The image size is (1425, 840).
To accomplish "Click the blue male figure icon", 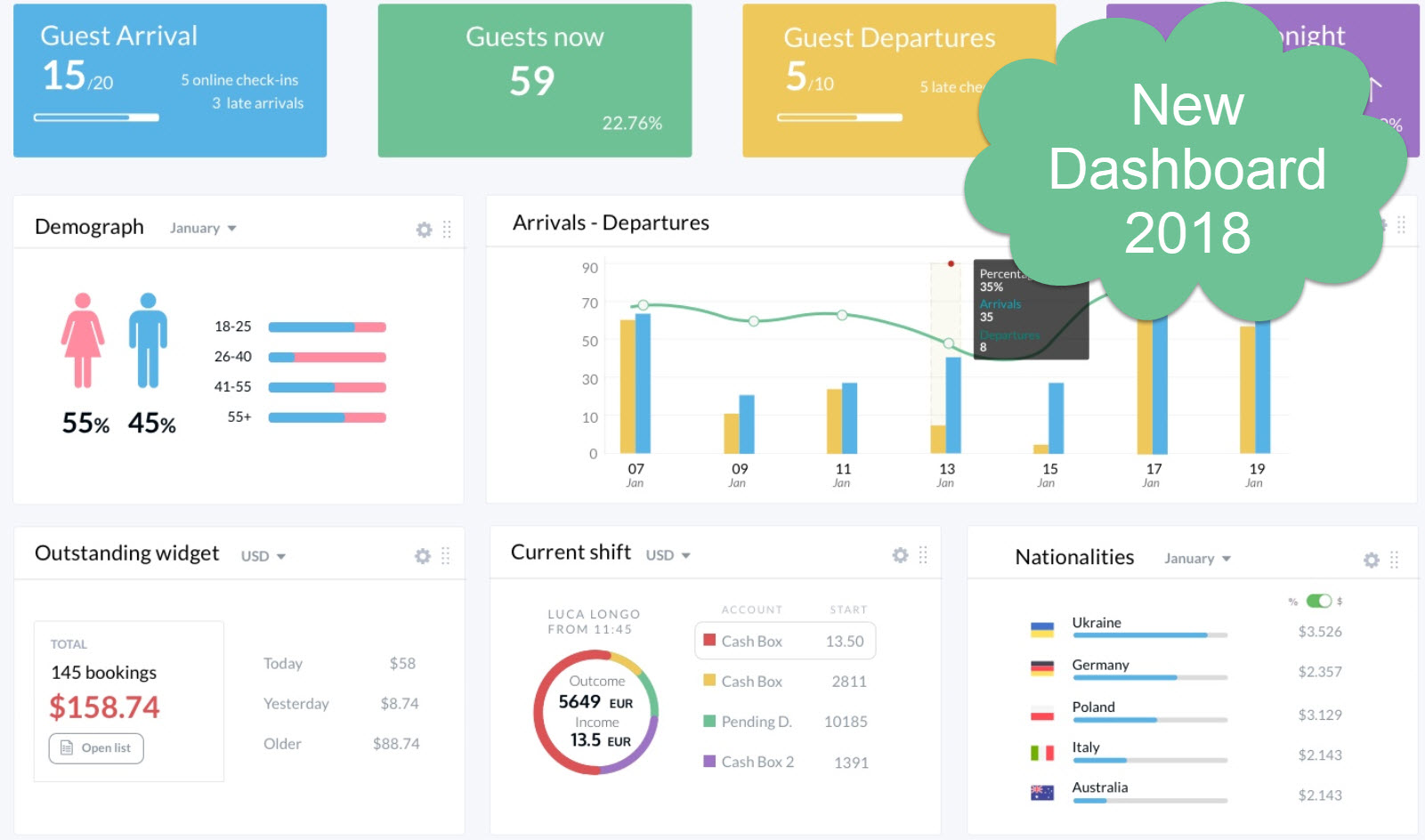I will click(148, 341).
